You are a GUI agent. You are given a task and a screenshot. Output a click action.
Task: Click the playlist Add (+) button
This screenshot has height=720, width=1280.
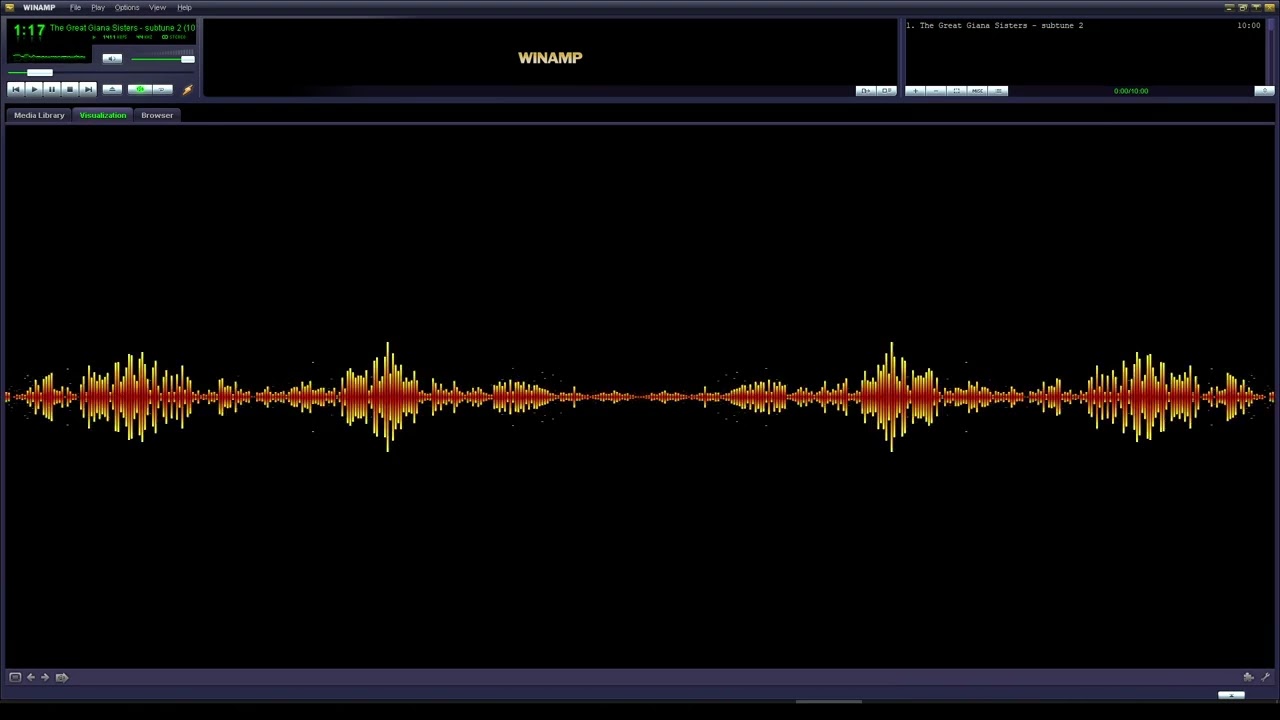coord(915,91)
